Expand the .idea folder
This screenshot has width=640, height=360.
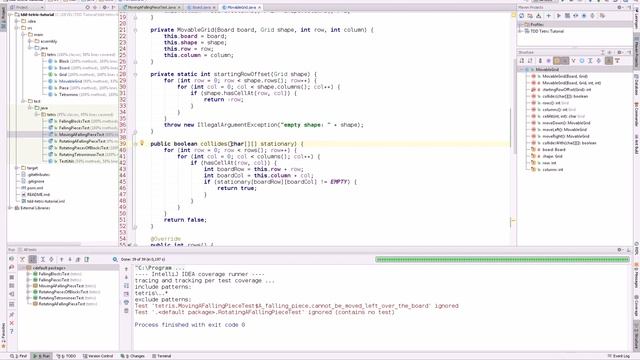coord(17,21)
